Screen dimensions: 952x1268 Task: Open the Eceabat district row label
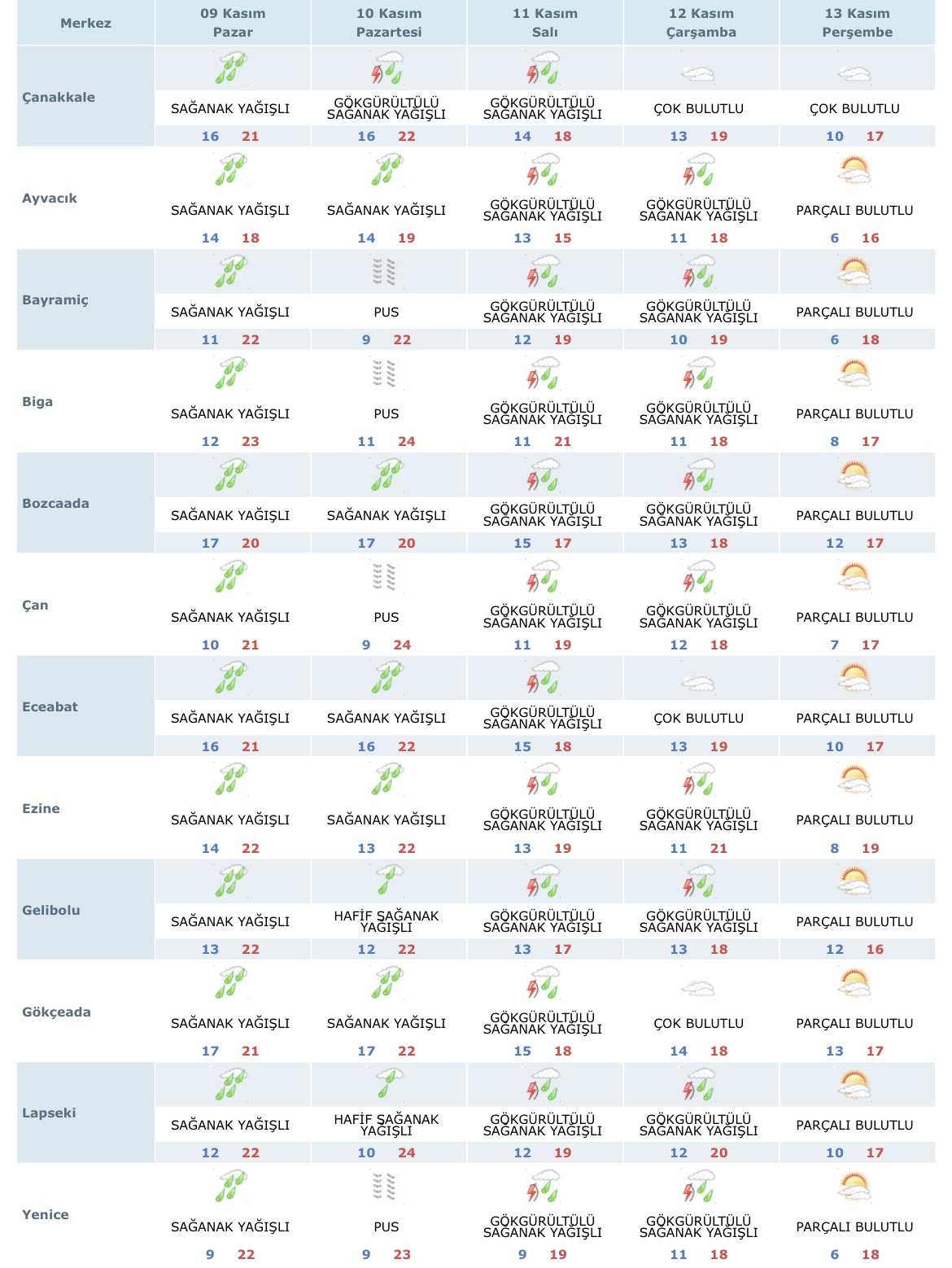(50, 706)
